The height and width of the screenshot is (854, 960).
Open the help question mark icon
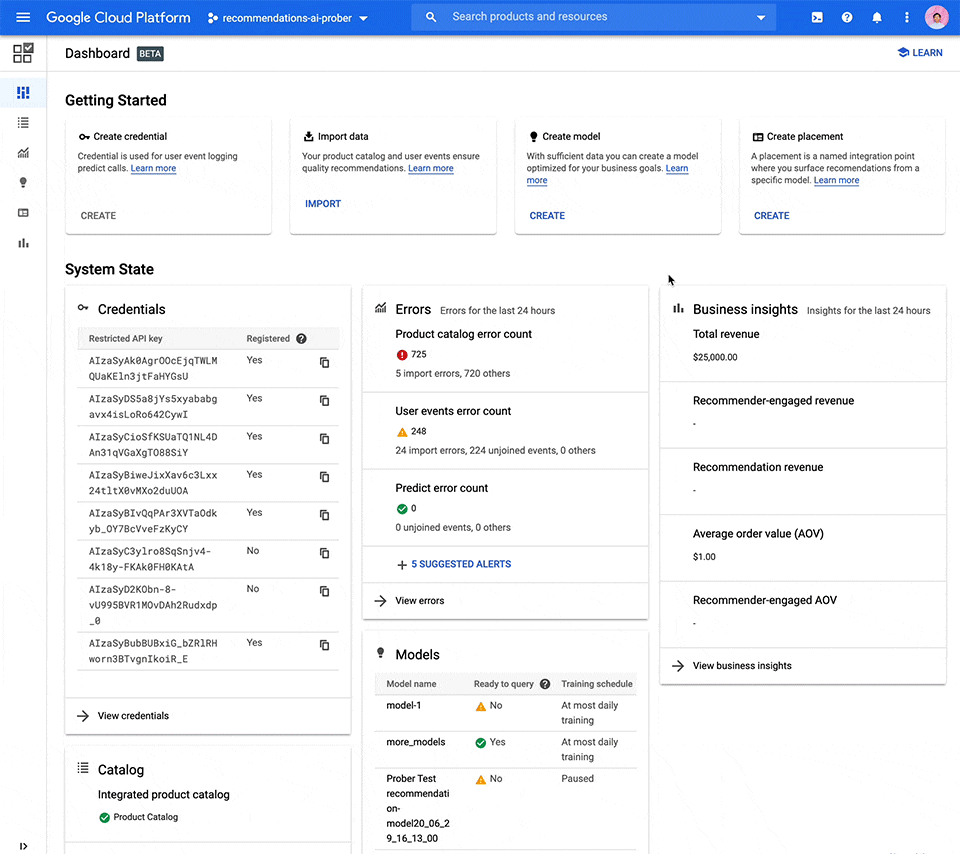coord(847,18)
